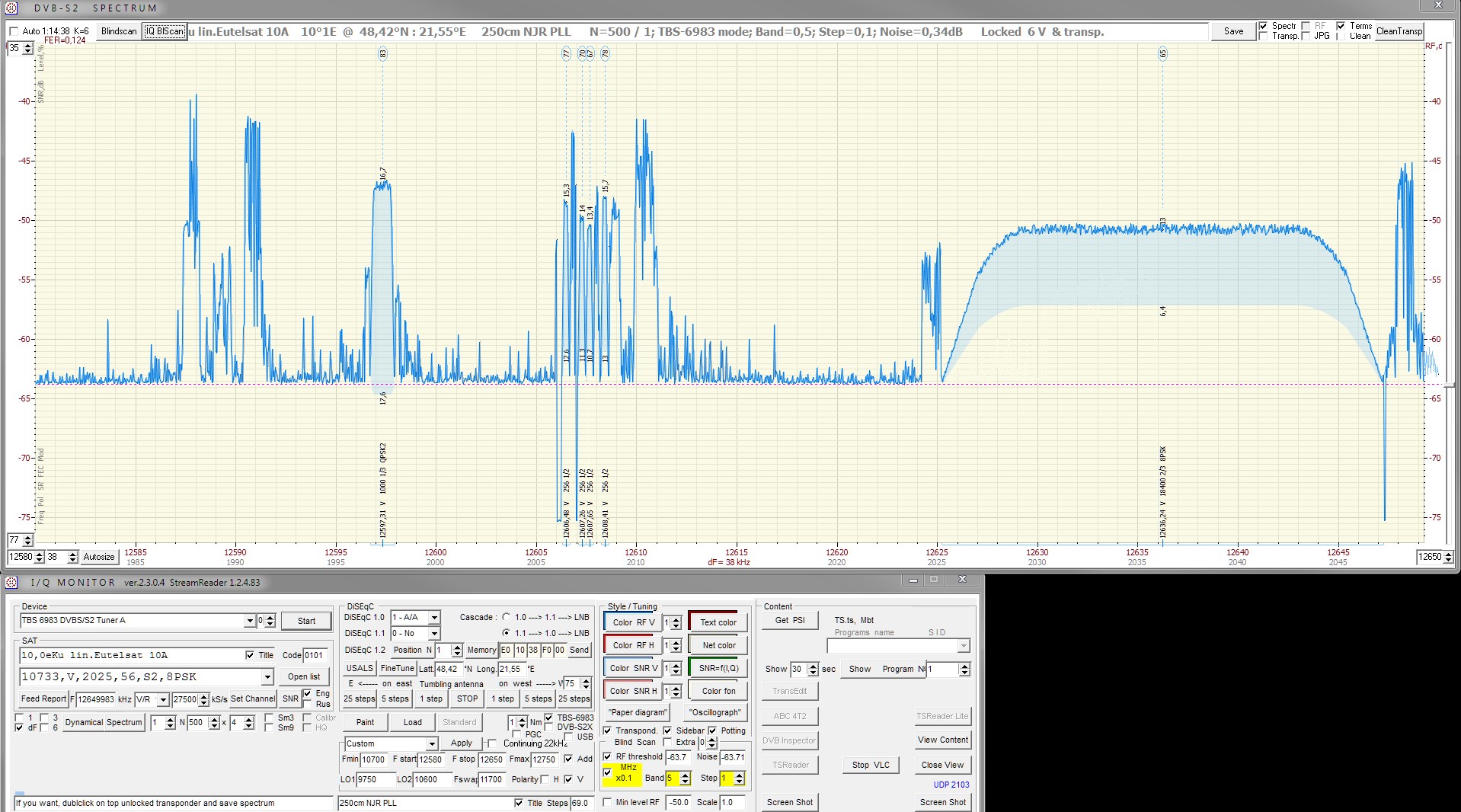Click the Apply button
Viewport: 1461px width, 812px height.
[x=462, y=743]
